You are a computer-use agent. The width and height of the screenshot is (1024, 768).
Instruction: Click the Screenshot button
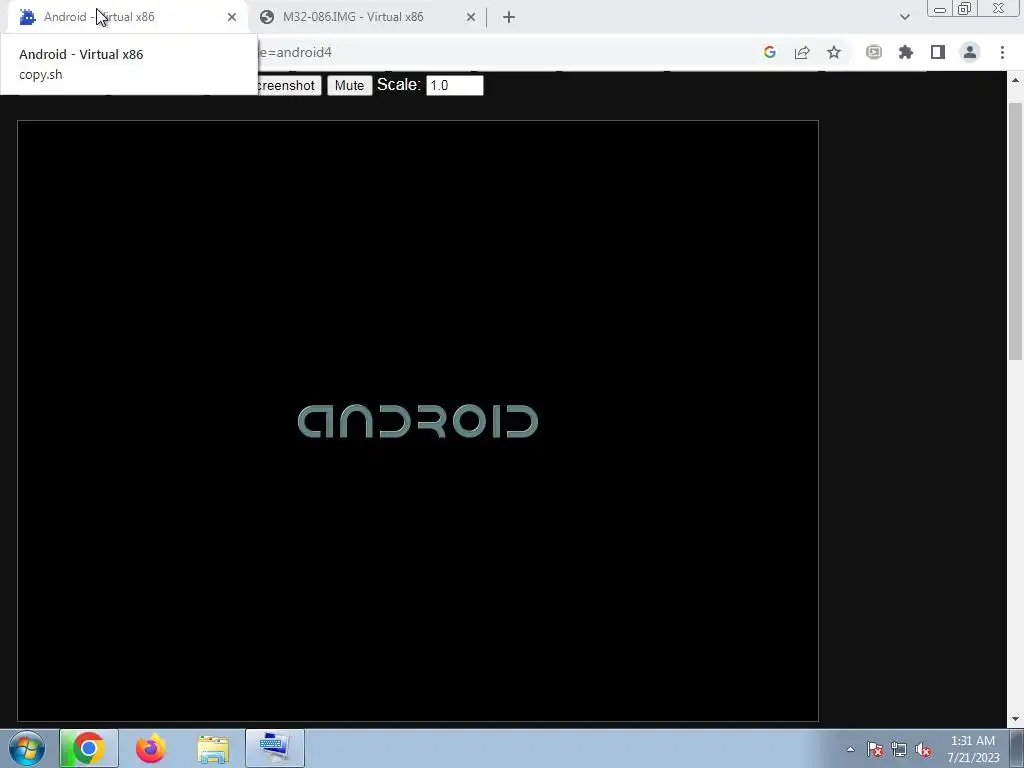click(x=288, y=86)
